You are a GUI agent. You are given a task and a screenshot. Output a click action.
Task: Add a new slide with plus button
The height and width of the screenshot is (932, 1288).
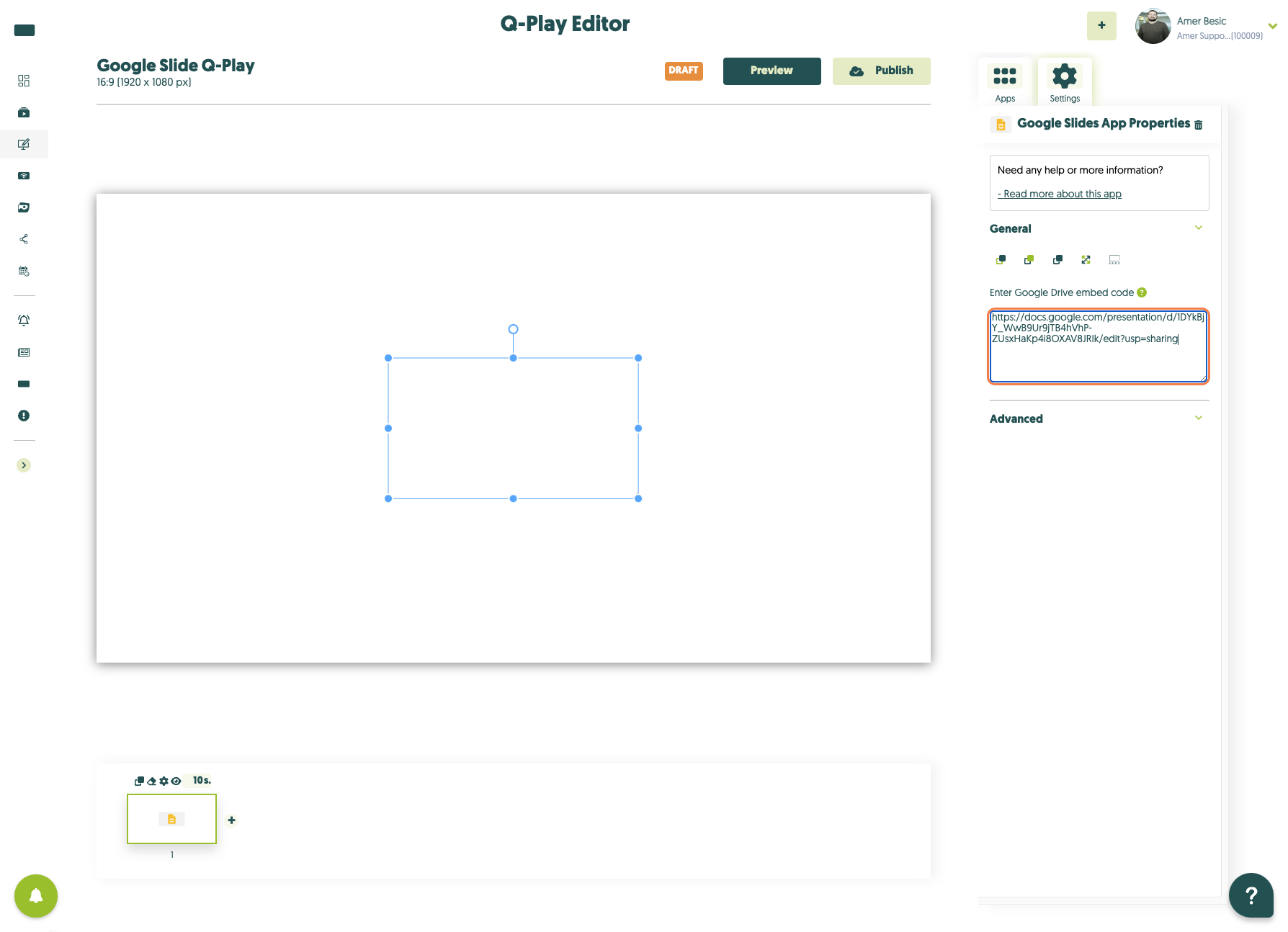pyautogui.click(x=231, y=820)
